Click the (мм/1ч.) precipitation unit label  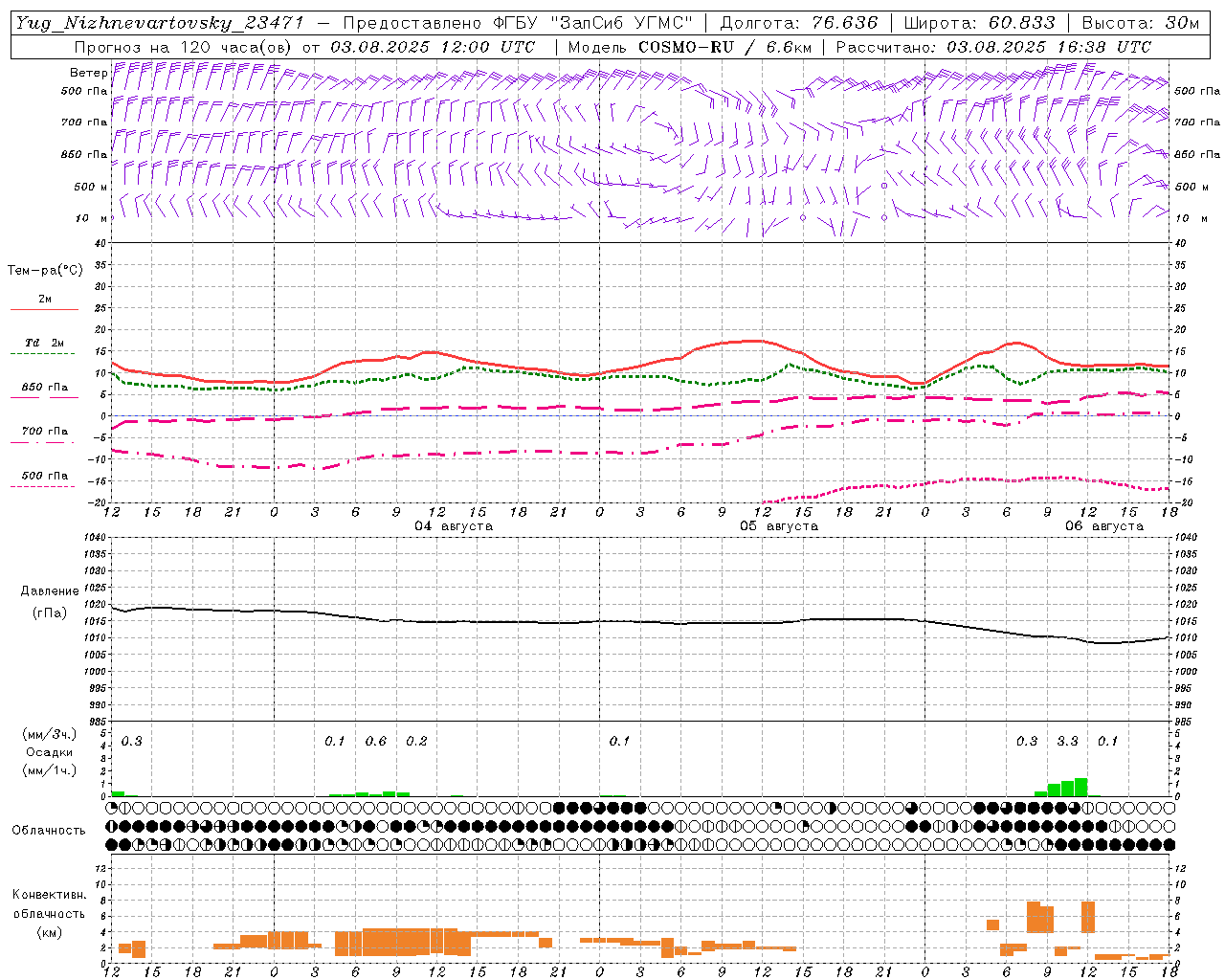point(49,769)
